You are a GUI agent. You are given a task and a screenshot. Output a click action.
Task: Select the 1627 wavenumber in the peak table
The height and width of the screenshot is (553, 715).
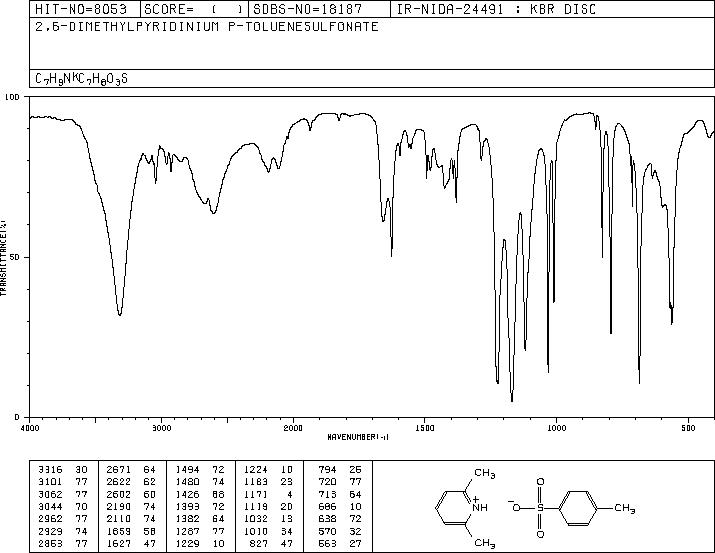pos(119,544)
